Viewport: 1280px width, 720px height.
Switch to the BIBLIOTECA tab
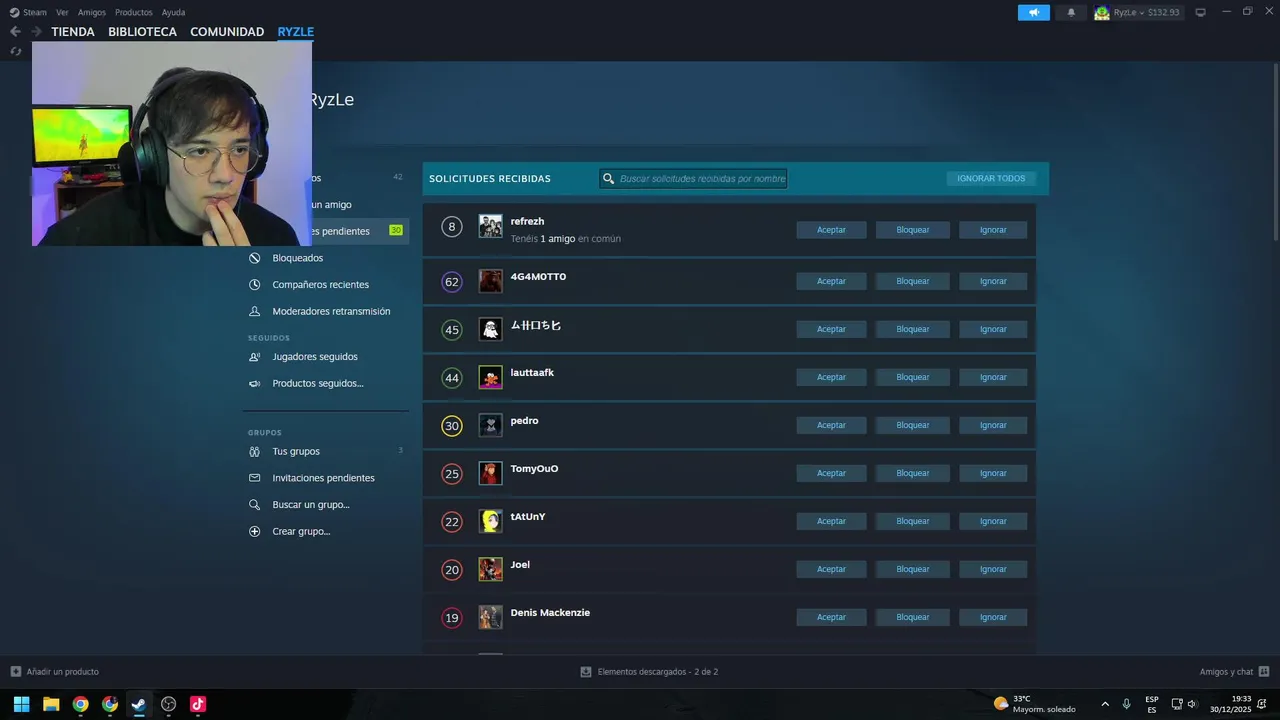coord(142,32)
